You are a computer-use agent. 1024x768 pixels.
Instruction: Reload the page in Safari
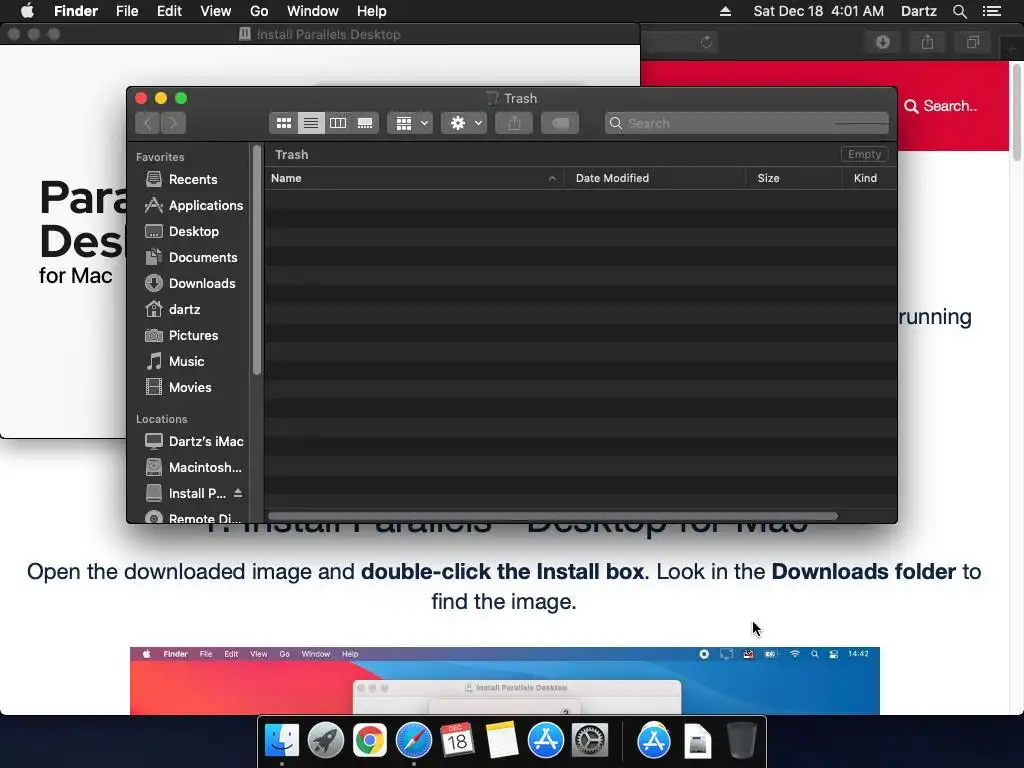[706, 42]
